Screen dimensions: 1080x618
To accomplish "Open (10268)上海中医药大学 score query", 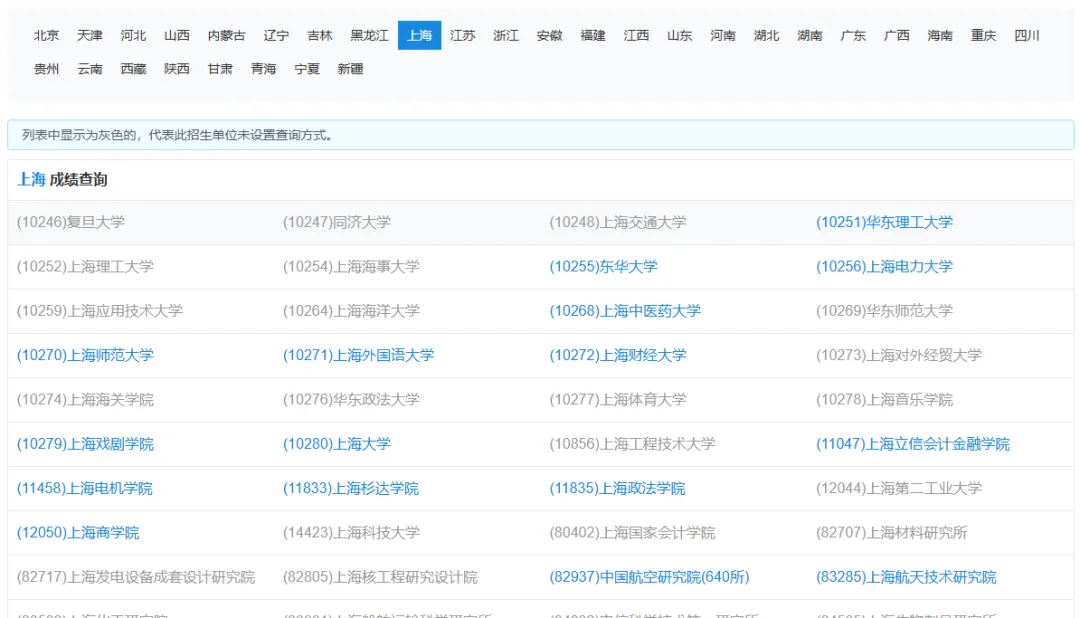I will [x=625, y=311].
